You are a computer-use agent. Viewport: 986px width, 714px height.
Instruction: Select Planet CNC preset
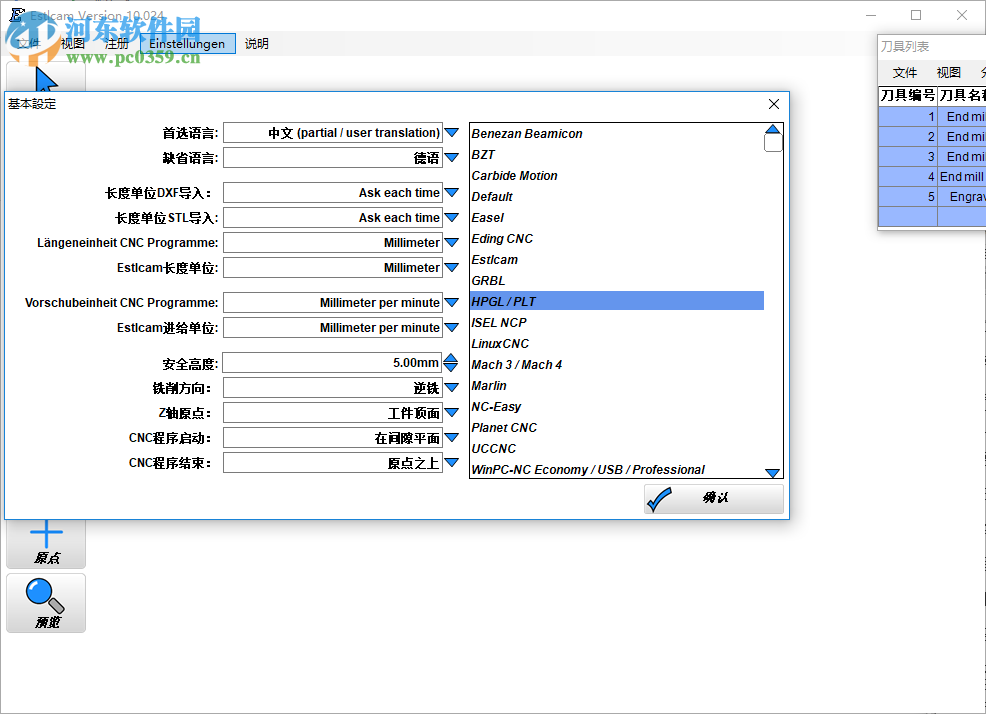[x=617, y=427]
